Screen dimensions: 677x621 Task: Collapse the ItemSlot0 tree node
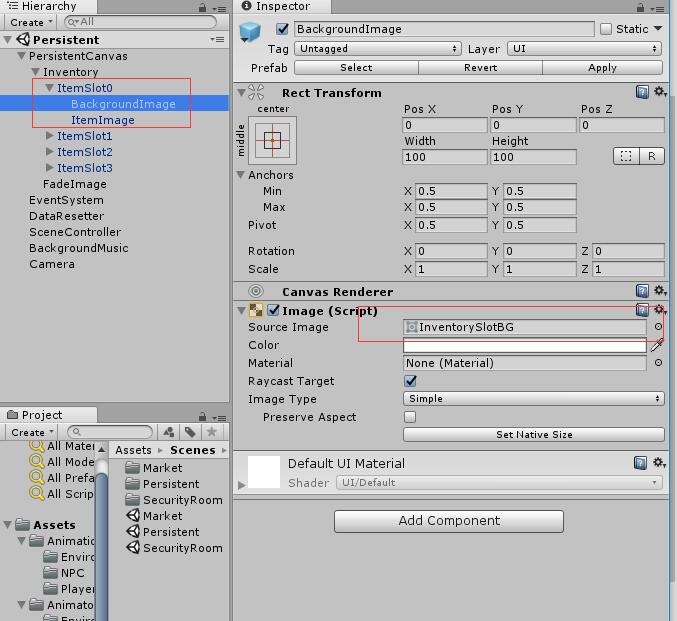click(50, 88)
